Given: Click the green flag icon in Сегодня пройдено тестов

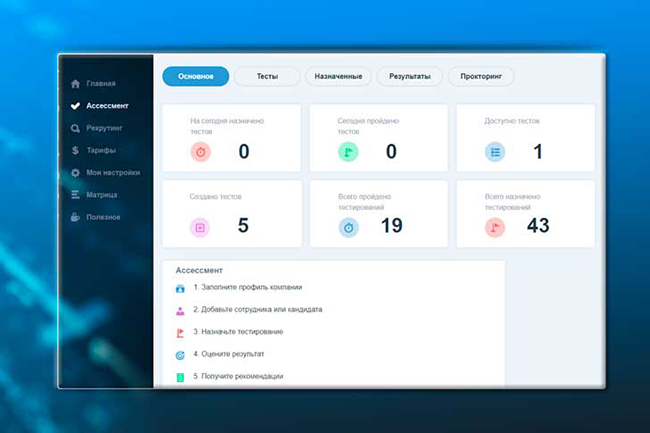Looking at the screenshot, I should [x=348, y=152].
